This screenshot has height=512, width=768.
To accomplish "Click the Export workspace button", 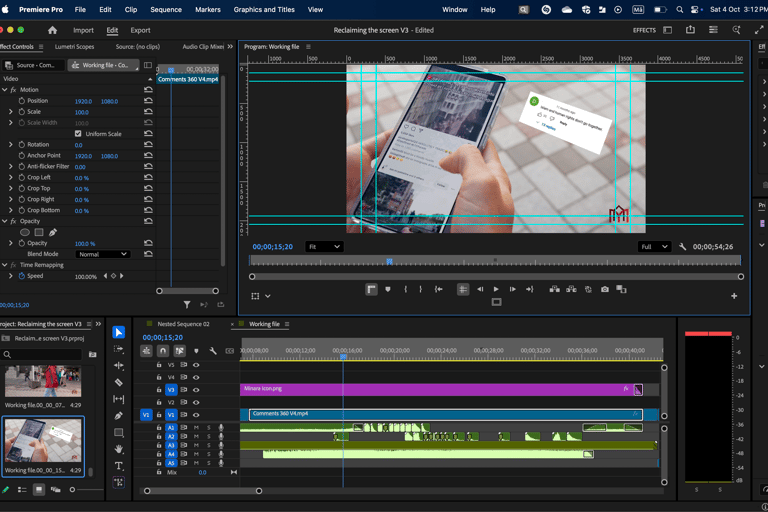I will [140, 30].
